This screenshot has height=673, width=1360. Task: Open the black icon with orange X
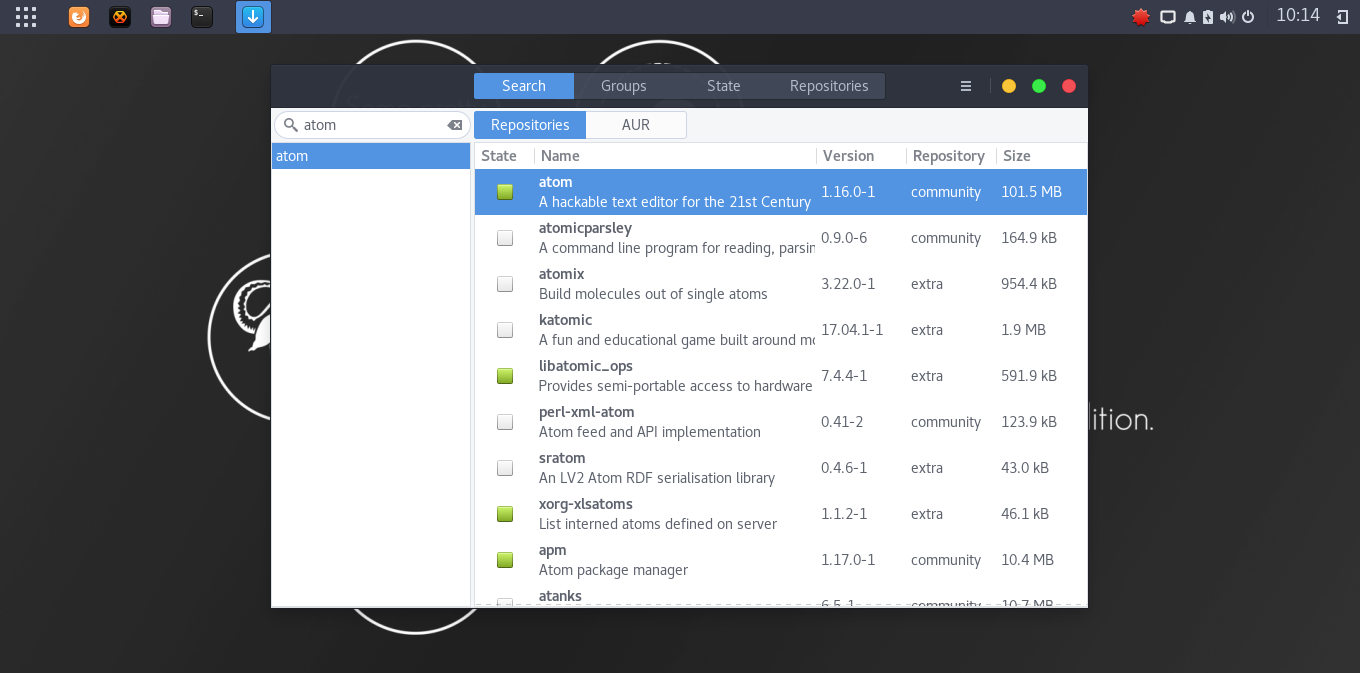click(x=120, y=17)
